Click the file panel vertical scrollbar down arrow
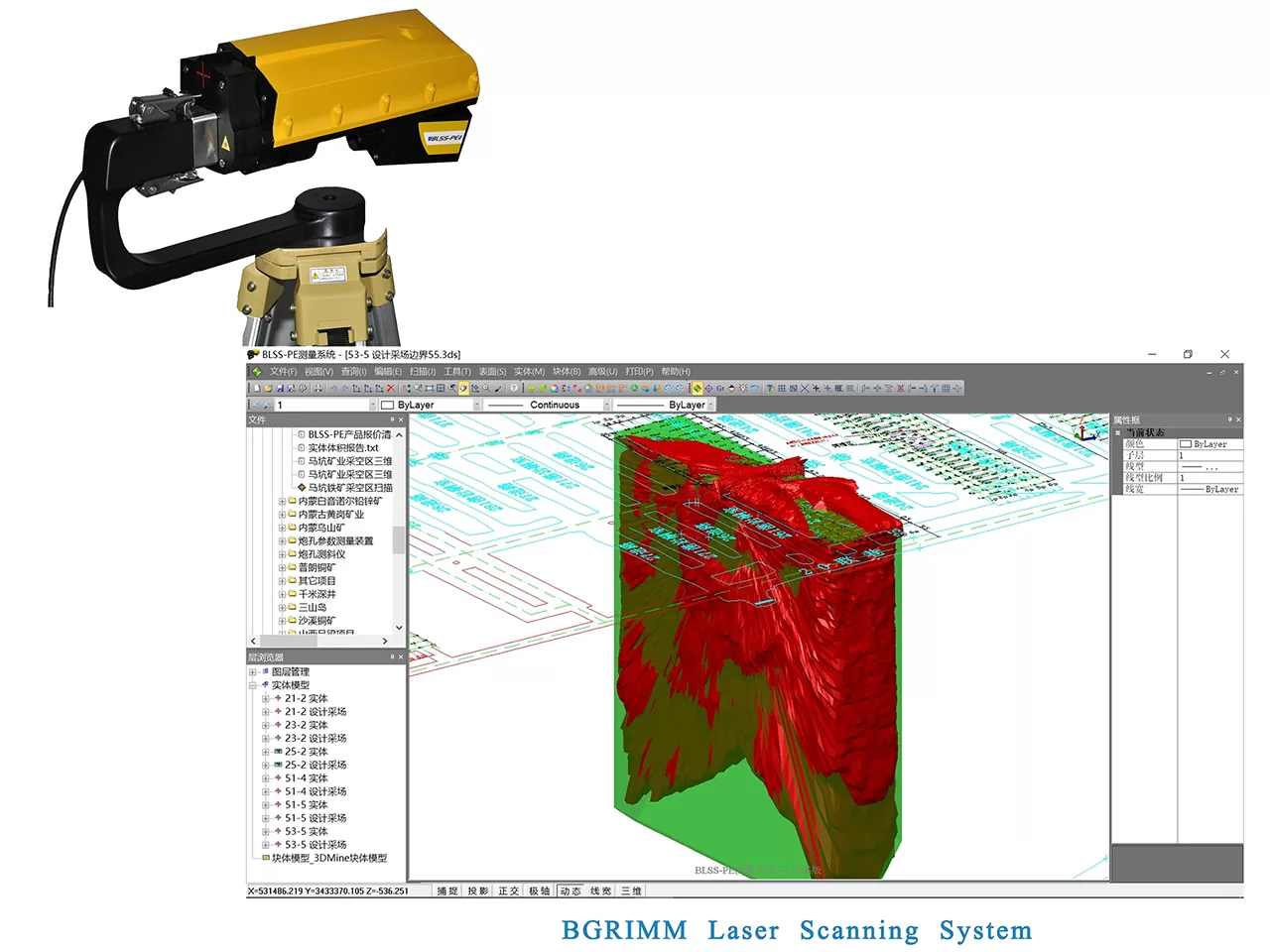 tap(399, 628)
